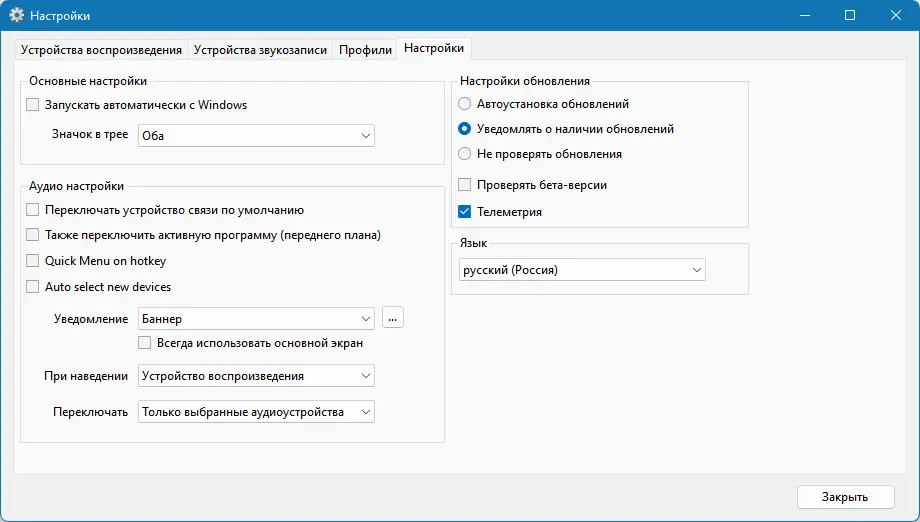Check Всегда использовать основной экран

(145, 343)
